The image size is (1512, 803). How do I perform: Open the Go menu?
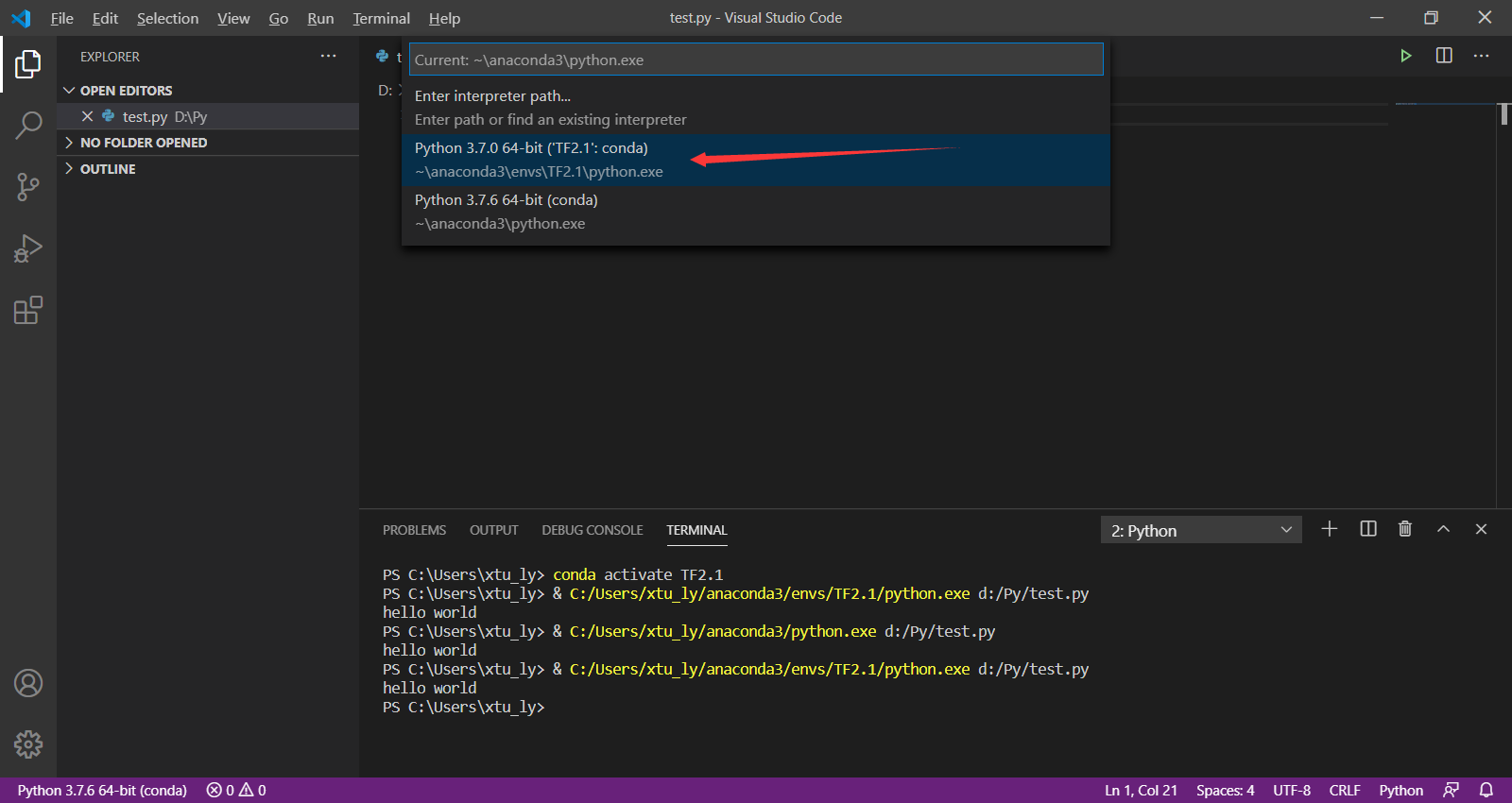(278, 18)
